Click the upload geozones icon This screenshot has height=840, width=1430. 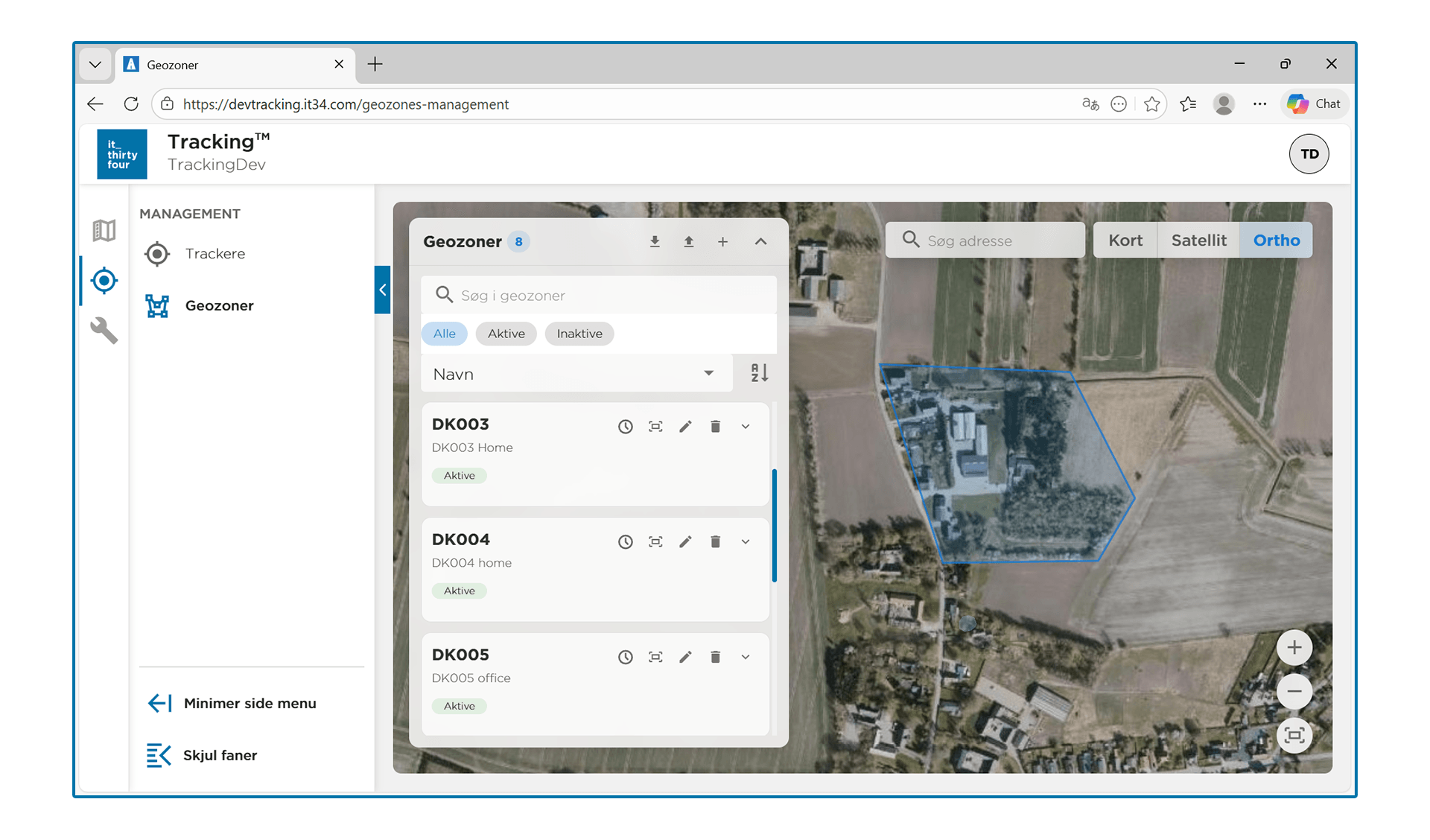[x=689, y=241]
